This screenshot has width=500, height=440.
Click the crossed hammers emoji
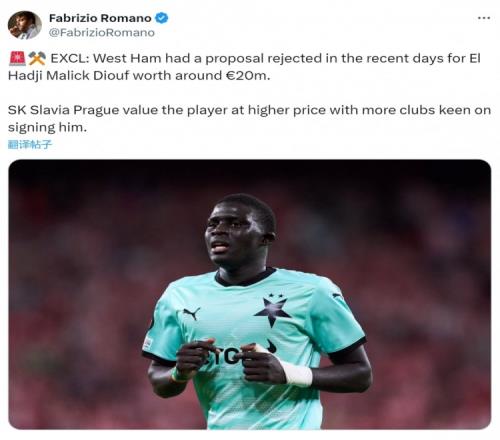37,59
